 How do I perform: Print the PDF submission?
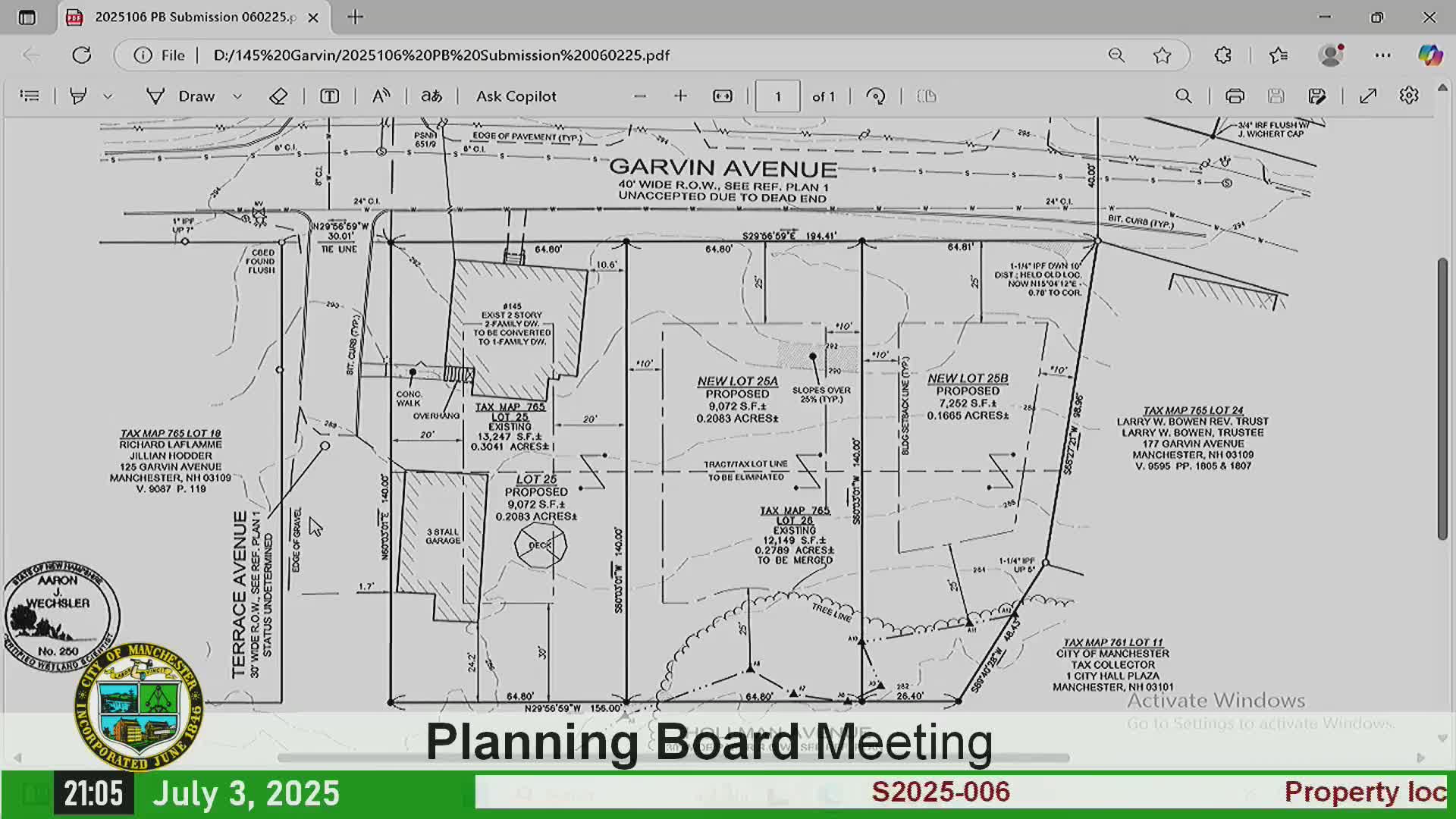[x=1235, y=96]
